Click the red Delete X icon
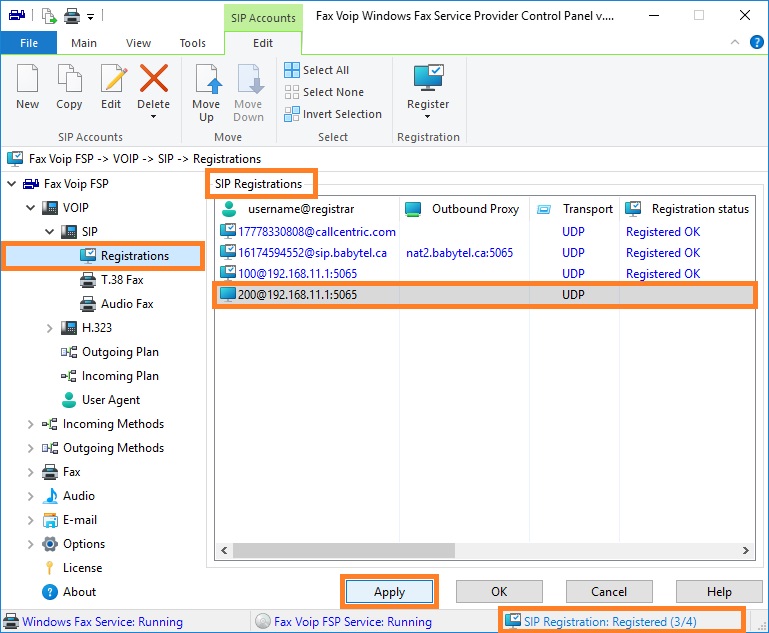Image resolution: width=769 pixels, height=633 pixels. [x=154, y=78]
